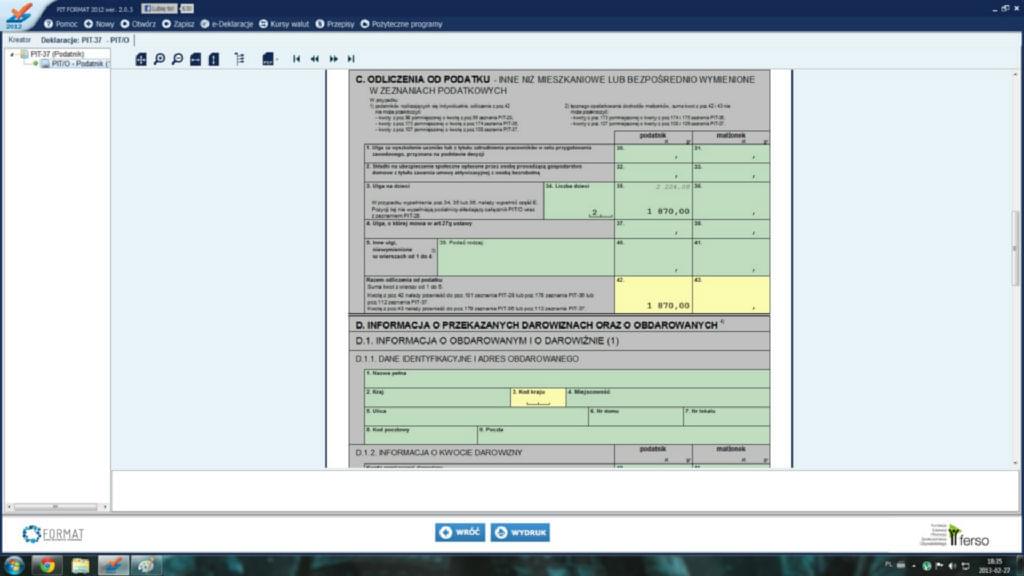Screen dimensions: 1024x576
Task: Switch to the Kreator tab
Action: (20, 40)
